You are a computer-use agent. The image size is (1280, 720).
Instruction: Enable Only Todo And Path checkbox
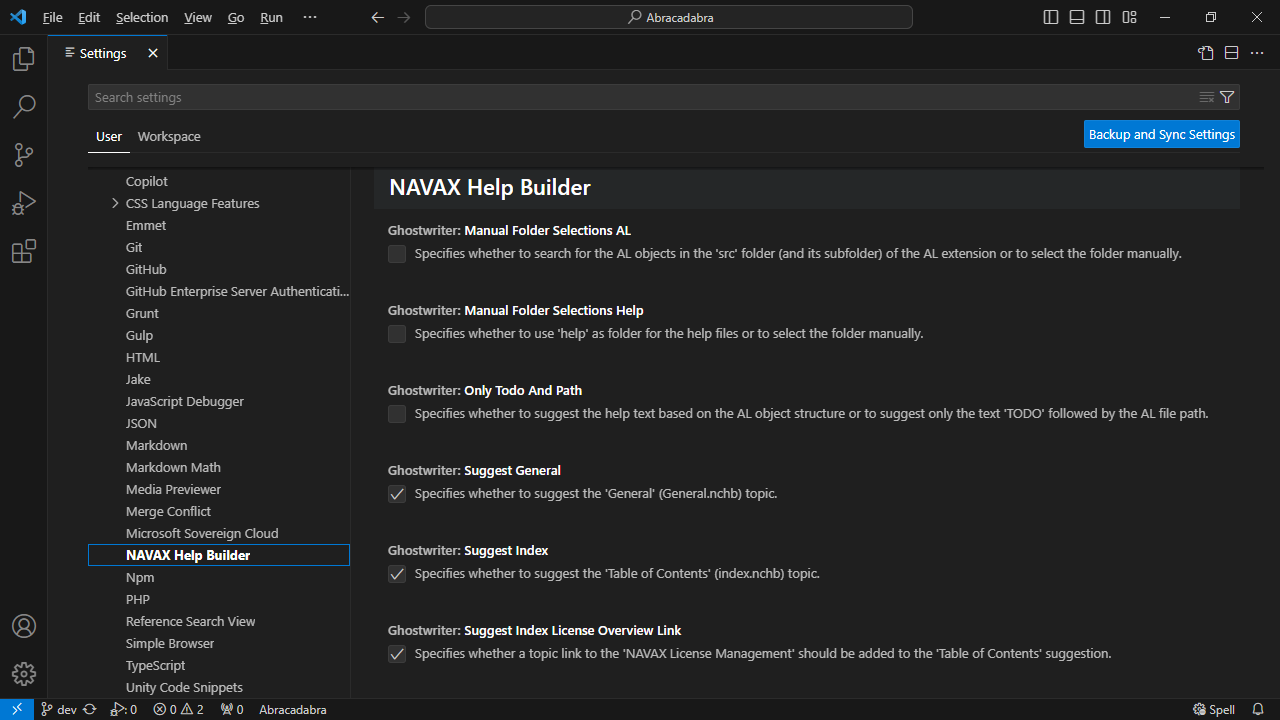pos(397,414)
